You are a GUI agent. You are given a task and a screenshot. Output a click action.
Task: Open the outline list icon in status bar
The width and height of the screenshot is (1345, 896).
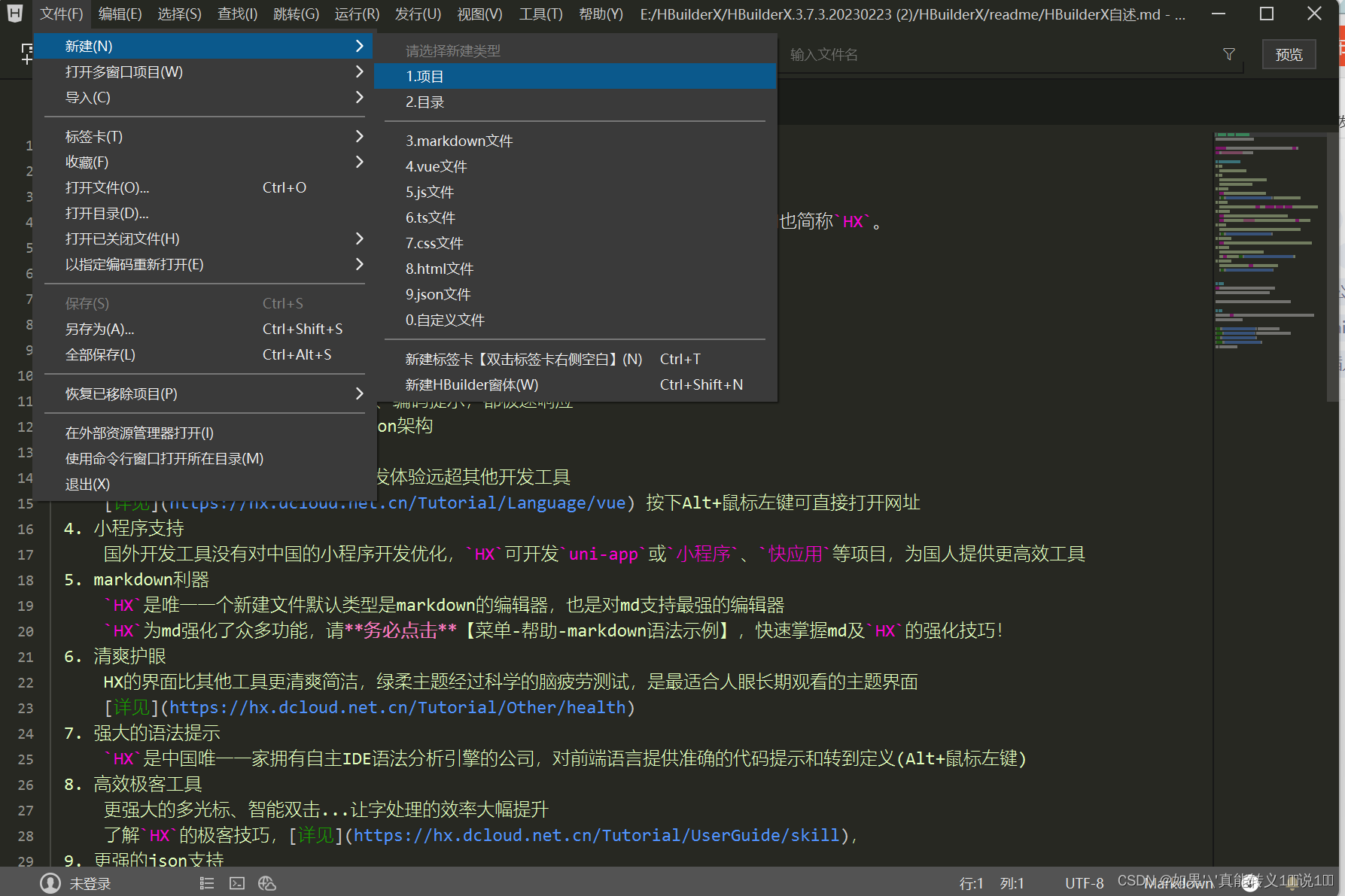[207, 883]
